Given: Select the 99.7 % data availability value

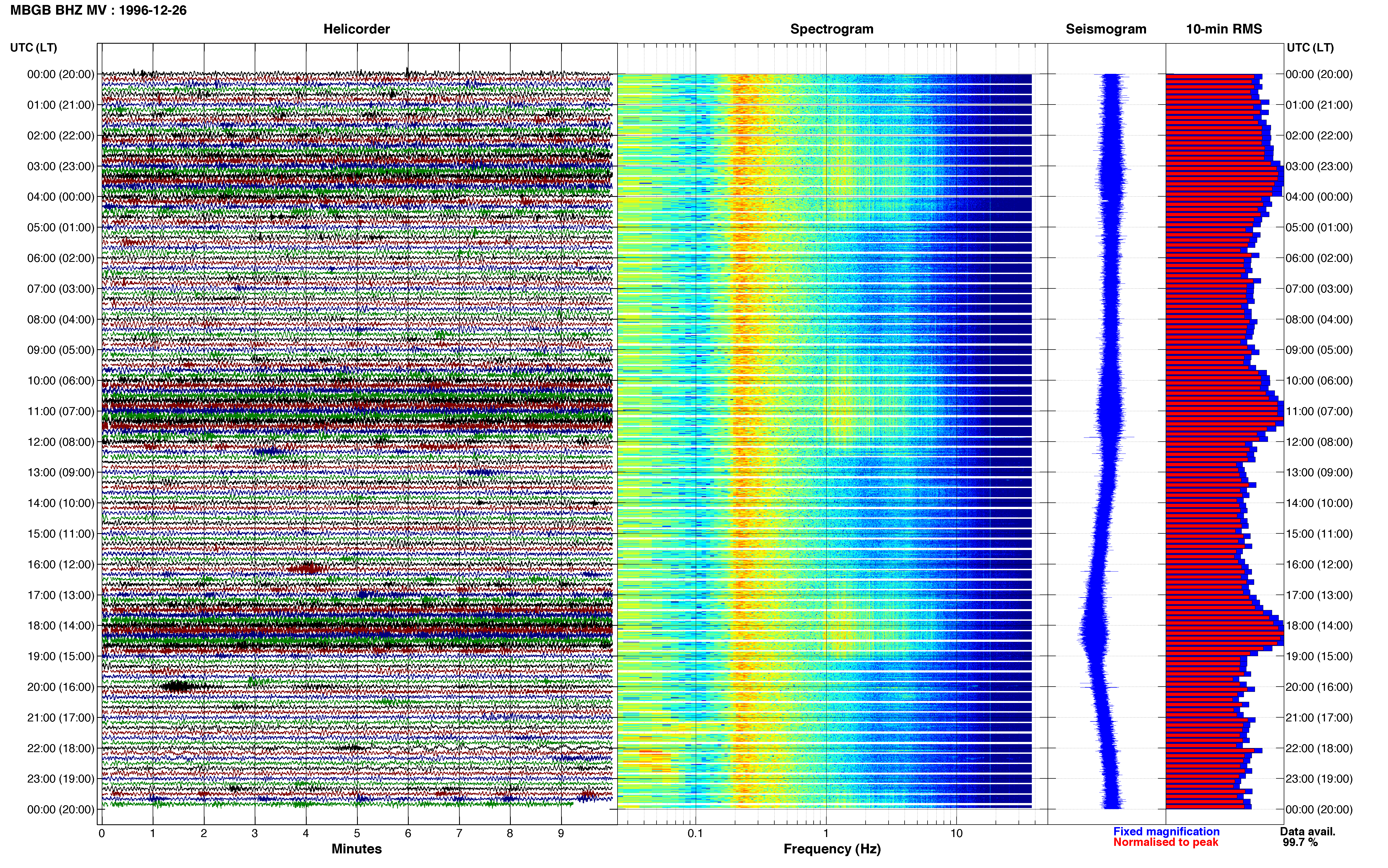Looking at the screenshot, I should (1300, 842).
